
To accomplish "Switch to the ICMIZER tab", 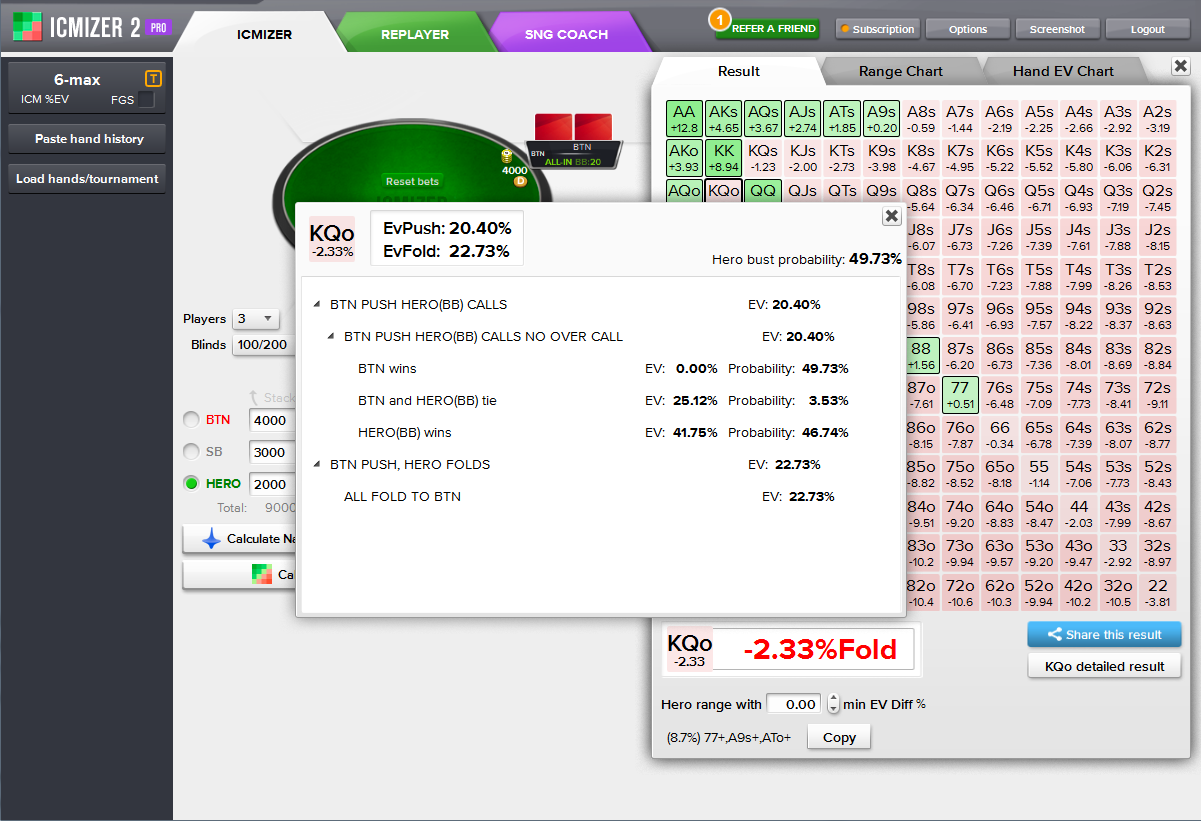I will [264, 34].
